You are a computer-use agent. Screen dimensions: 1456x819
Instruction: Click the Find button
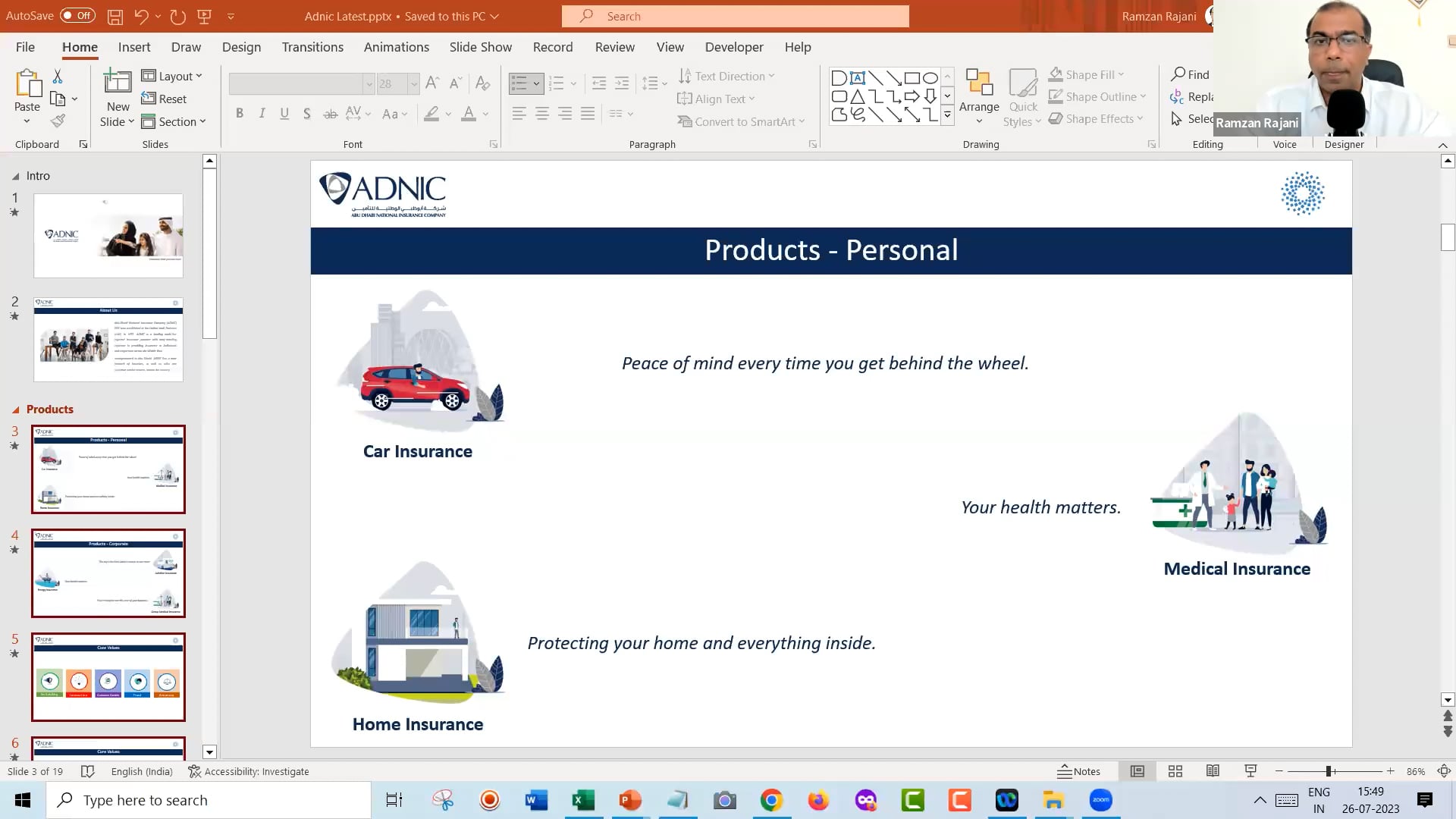tap(1191, 74)
